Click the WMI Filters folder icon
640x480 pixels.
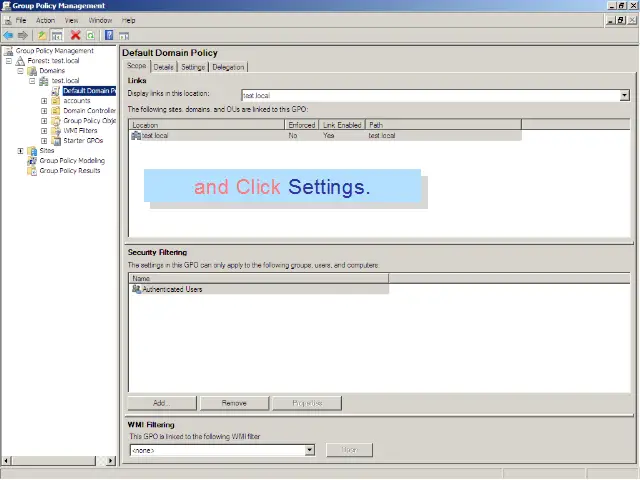pyautogui.click(x=56, y=131)
